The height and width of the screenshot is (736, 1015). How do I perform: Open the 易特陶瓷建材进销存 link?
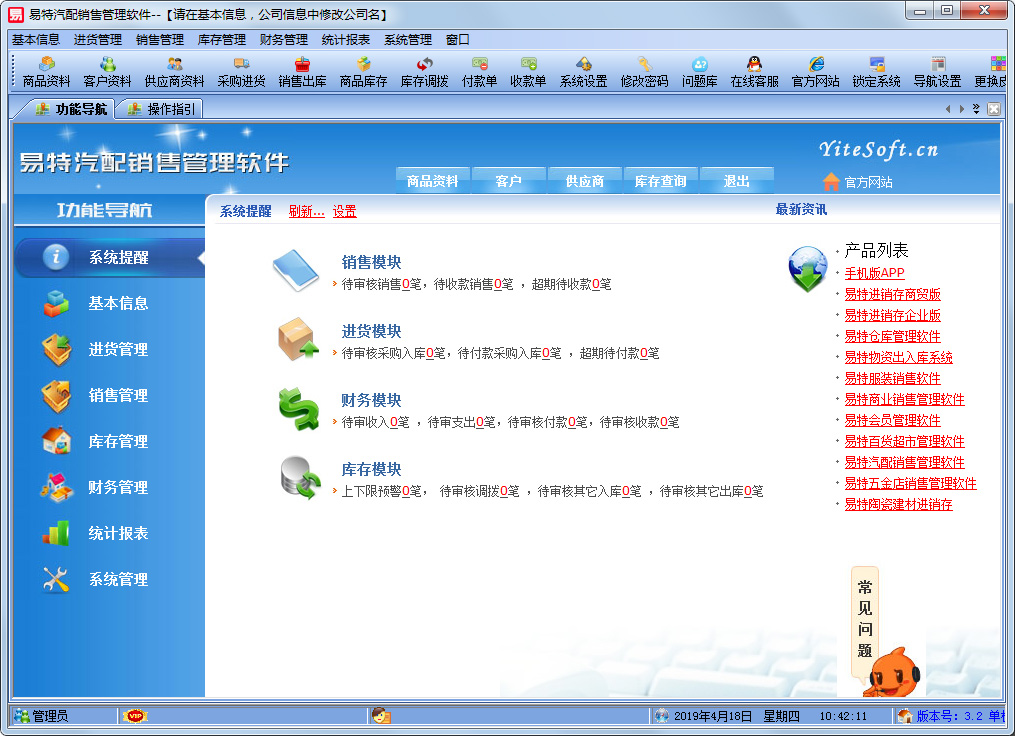pyautogui.click(x=898, y=504)
